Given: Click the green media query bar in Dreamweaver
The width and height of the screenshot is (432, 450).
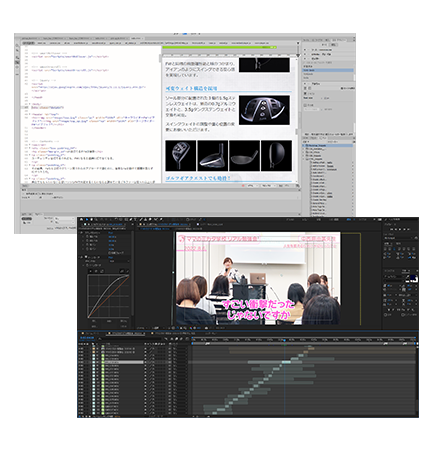Looking at the screenshot, I should tap(219, 48).
